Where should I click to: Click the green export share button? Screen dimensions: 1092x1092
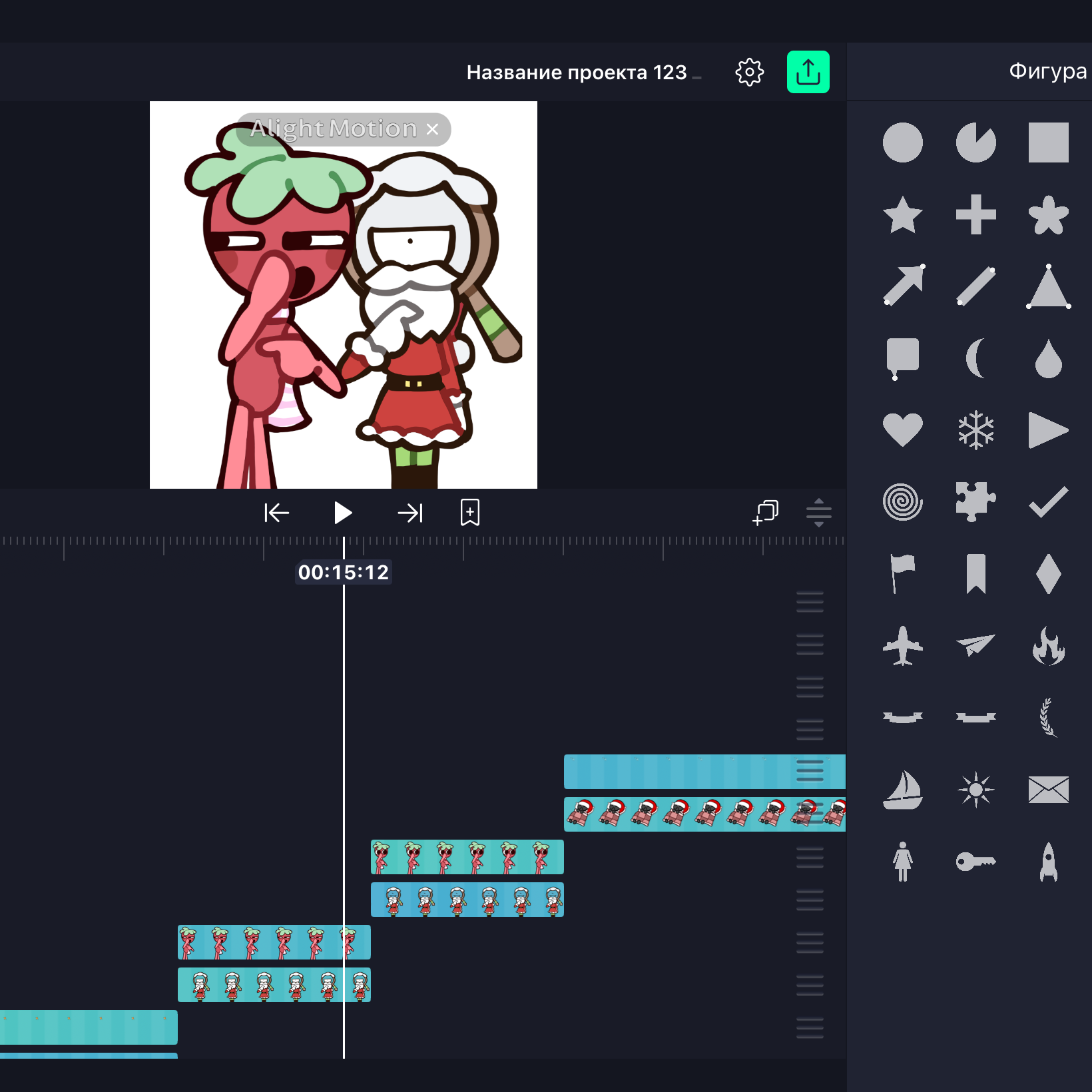[x=808, y=72]
